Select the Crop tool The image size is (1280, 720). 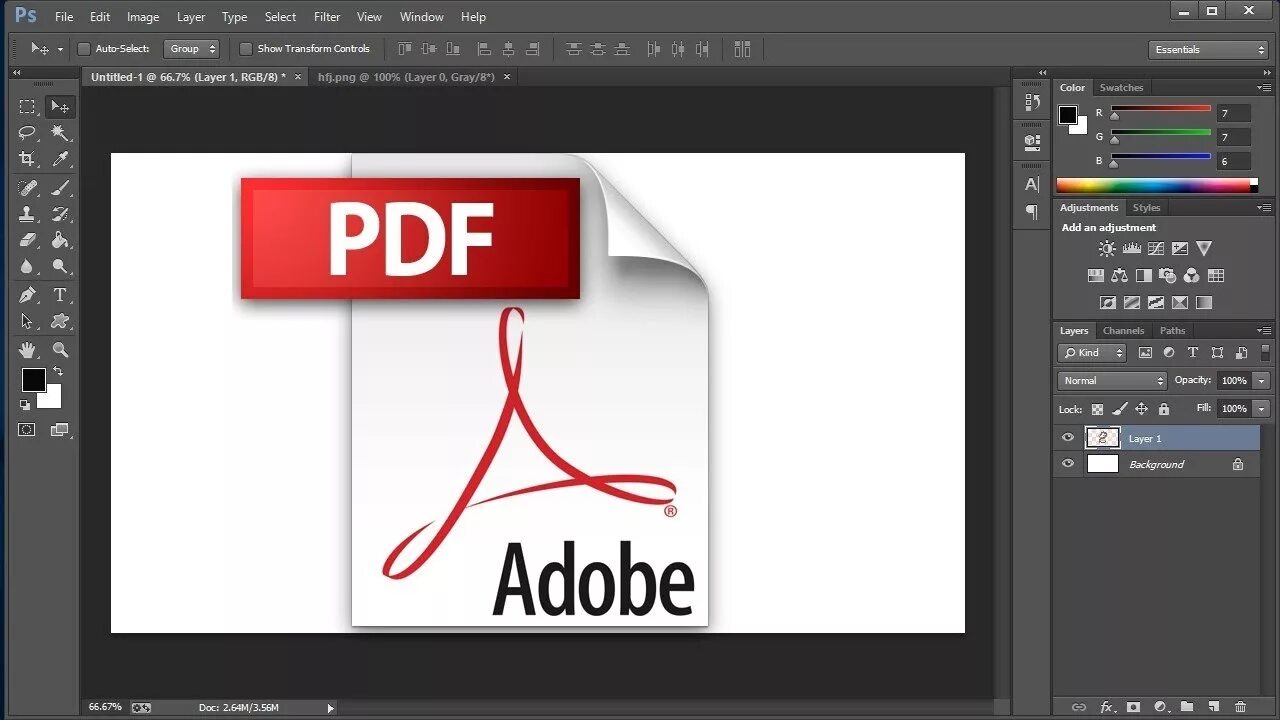[x=27, y=159]
